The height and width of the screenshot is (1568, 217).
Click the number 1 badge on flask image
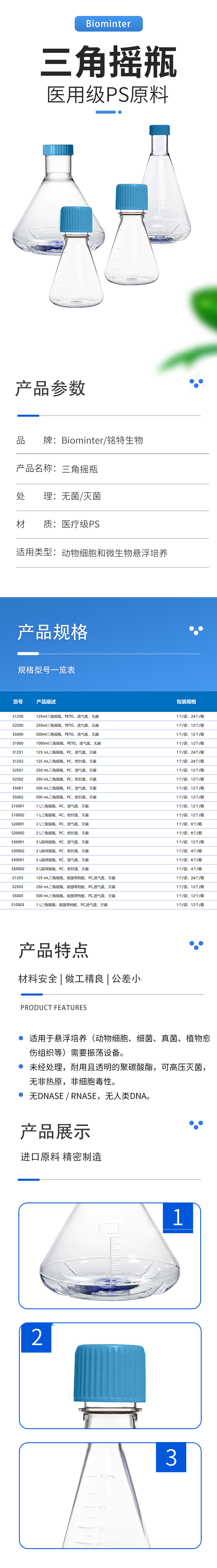pyautogui.click(x=177, y=1217)
